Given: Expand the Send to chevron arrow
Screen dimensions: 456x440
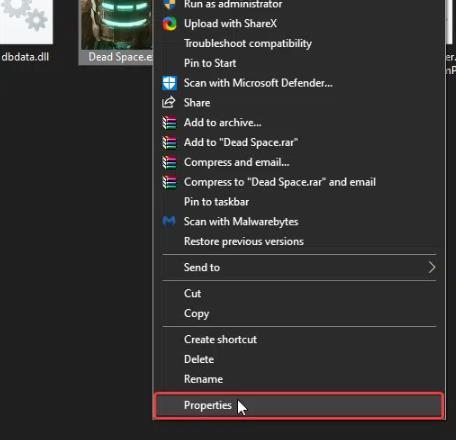Looking at the screenshot, I should pos(432,267).
